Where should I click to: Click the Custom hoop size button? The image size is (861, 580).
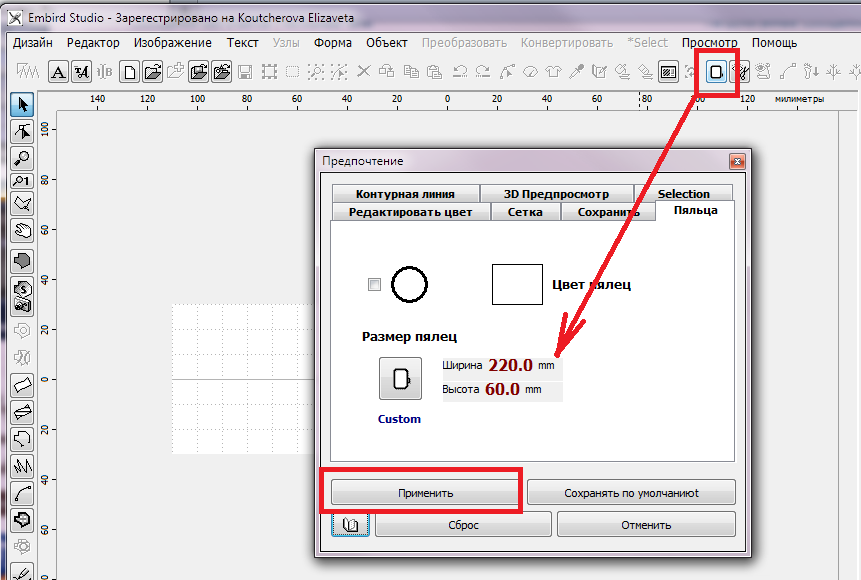coord(400,379)
